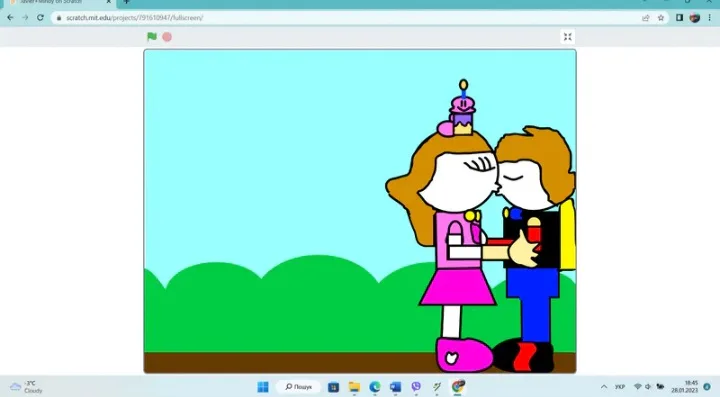Bookmark this page with the star icon
Screen dimensions: 720x397
click(661, 17)
